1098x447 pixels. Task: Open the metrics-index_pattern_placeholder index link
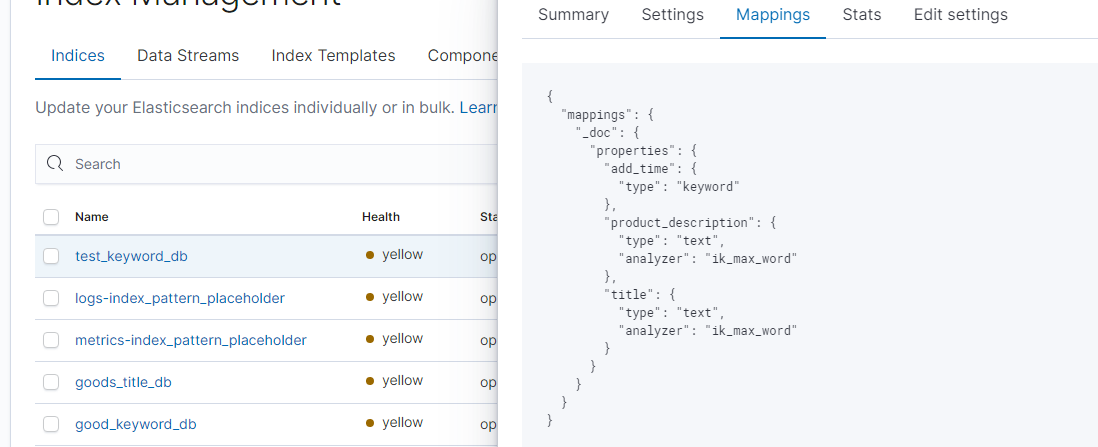190,341
